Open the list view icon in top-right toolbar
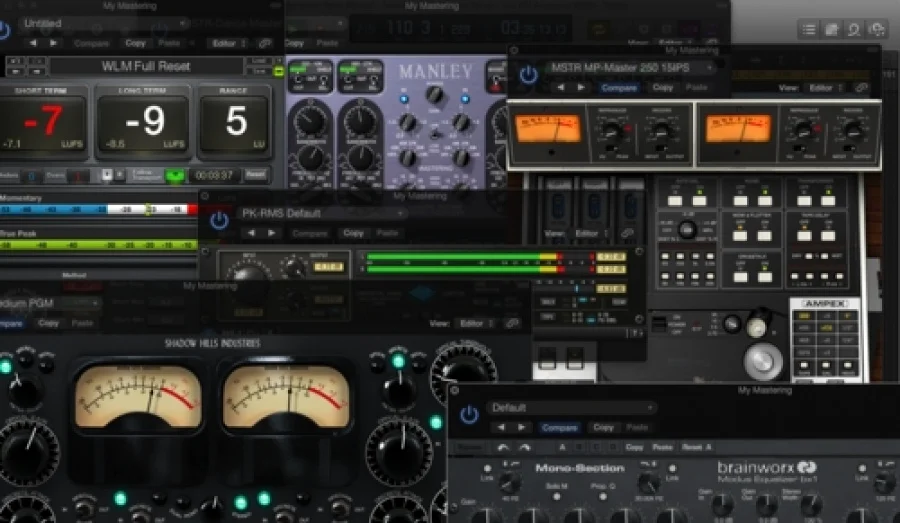This screenshot has height=523, width=900. pyautogui.click(x=808, y=29)
